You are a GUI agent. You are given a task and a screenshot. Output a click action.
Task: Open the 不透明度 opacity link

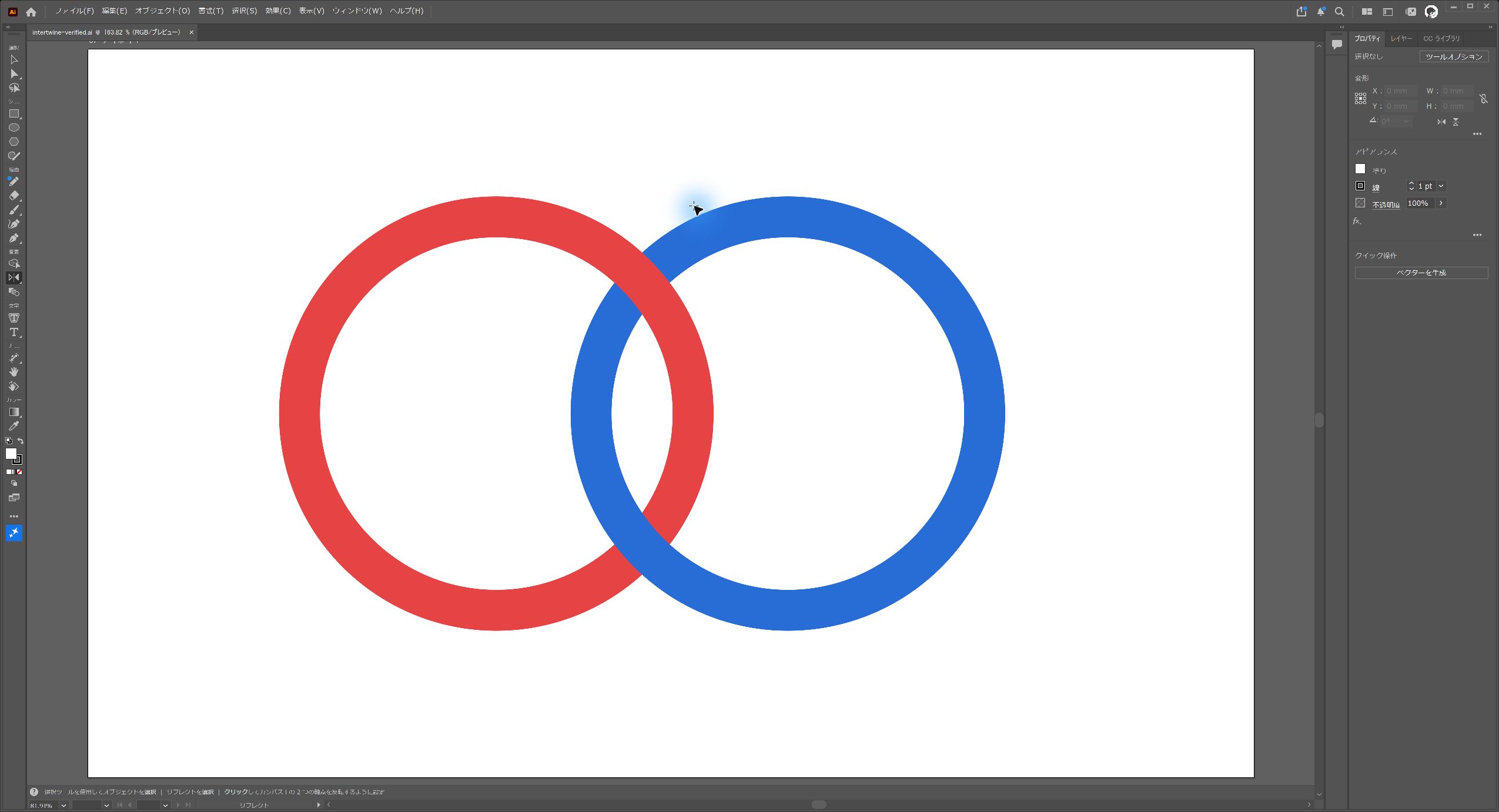(1386, 204)
